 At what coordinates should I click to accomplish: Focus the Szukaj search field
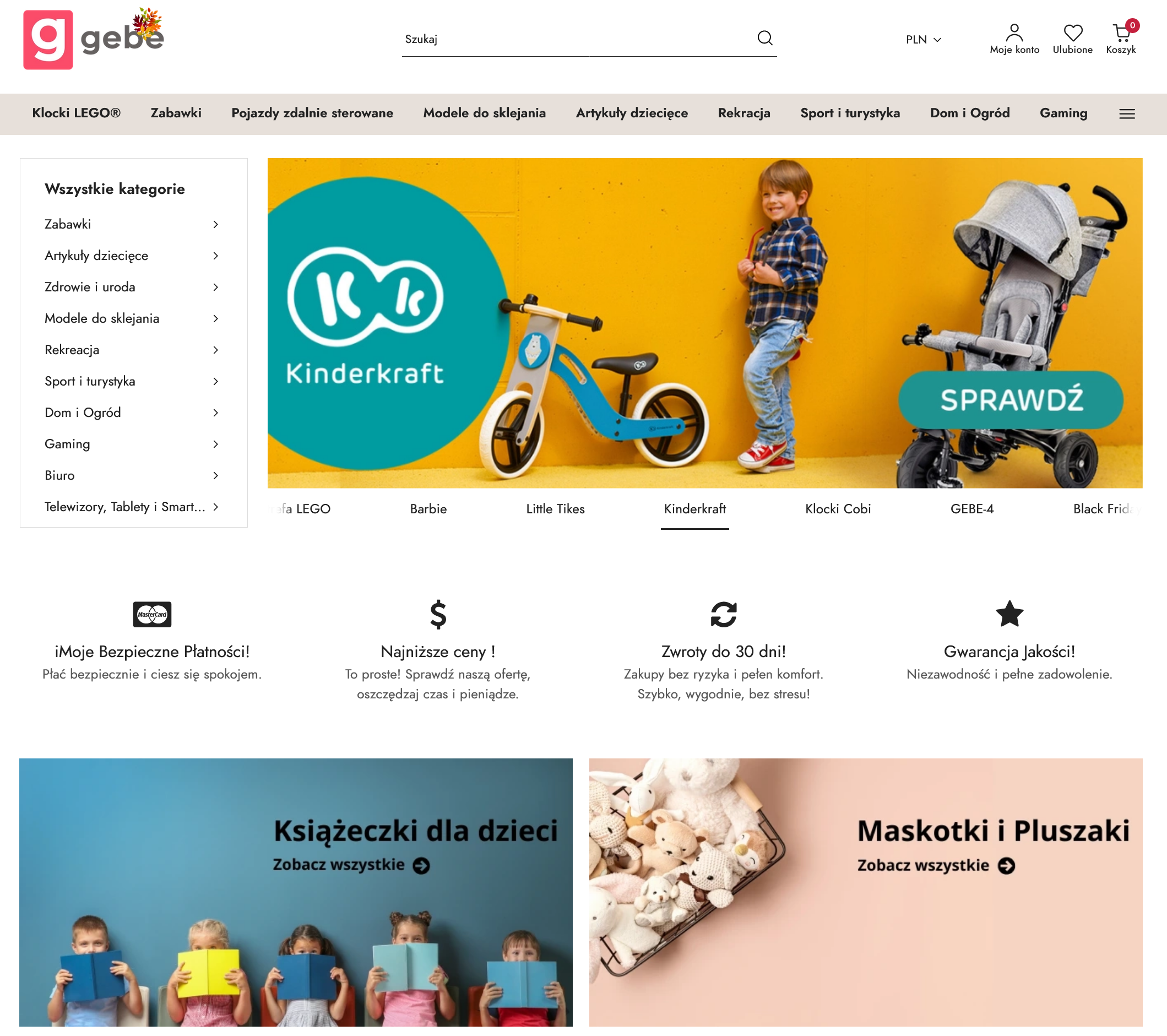click(578, 39)
